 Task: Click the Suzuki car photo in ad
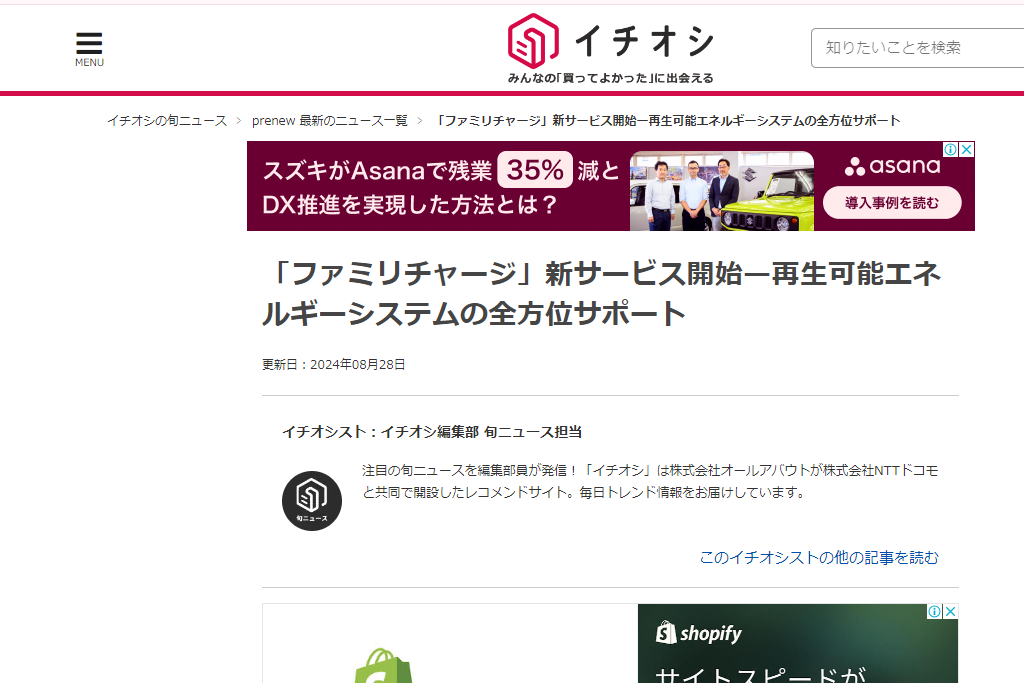(x=722, y=191)
